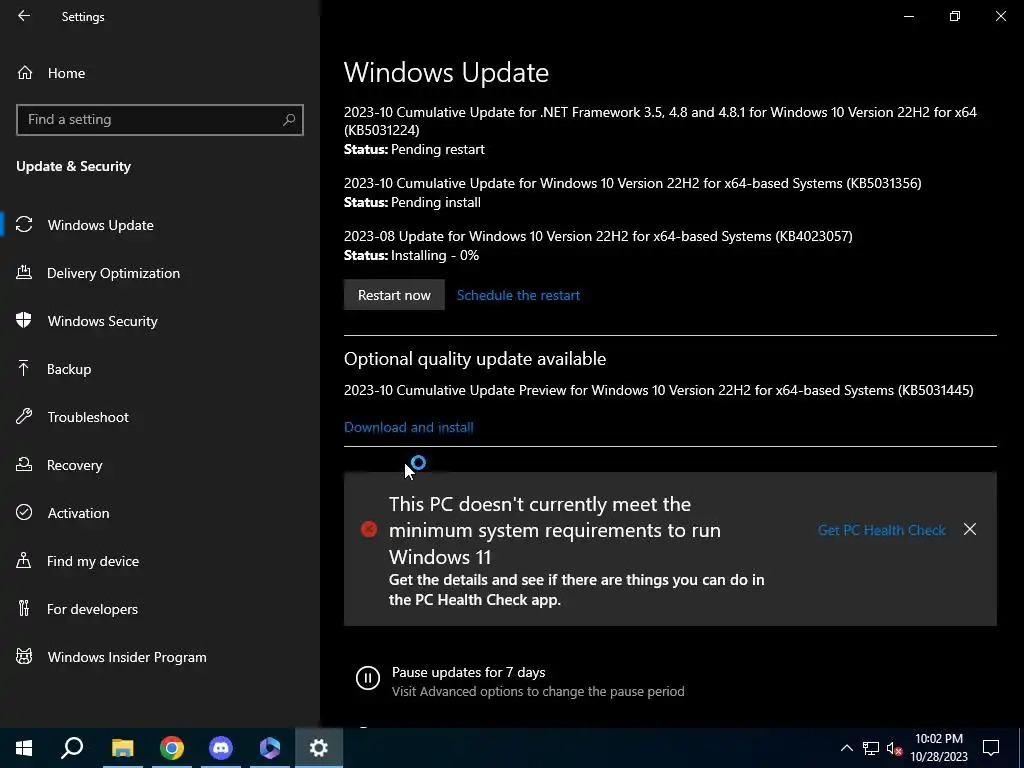Click Get PC Health Check link

click(x=882, y=530)
